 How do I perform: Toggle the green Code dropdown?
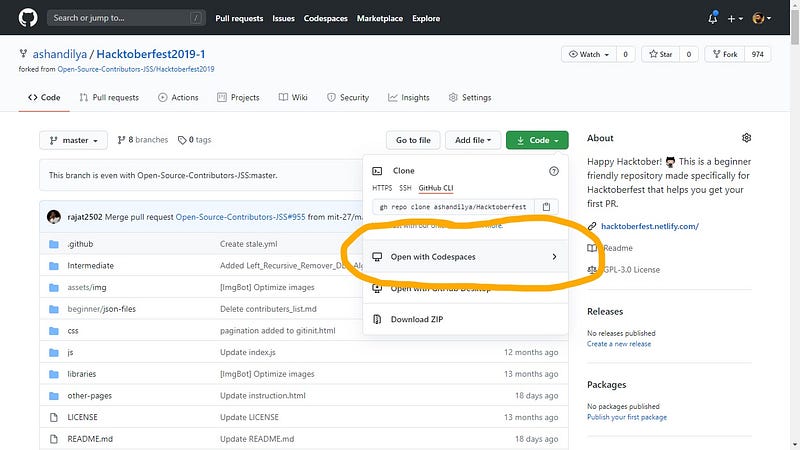tap(537, 140)
